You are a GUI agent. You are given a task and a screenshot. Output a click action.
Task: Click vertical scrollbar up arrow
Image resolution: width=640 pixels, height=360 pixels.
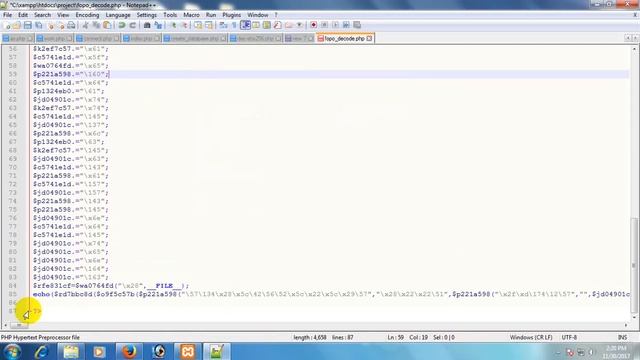[634, 49]
